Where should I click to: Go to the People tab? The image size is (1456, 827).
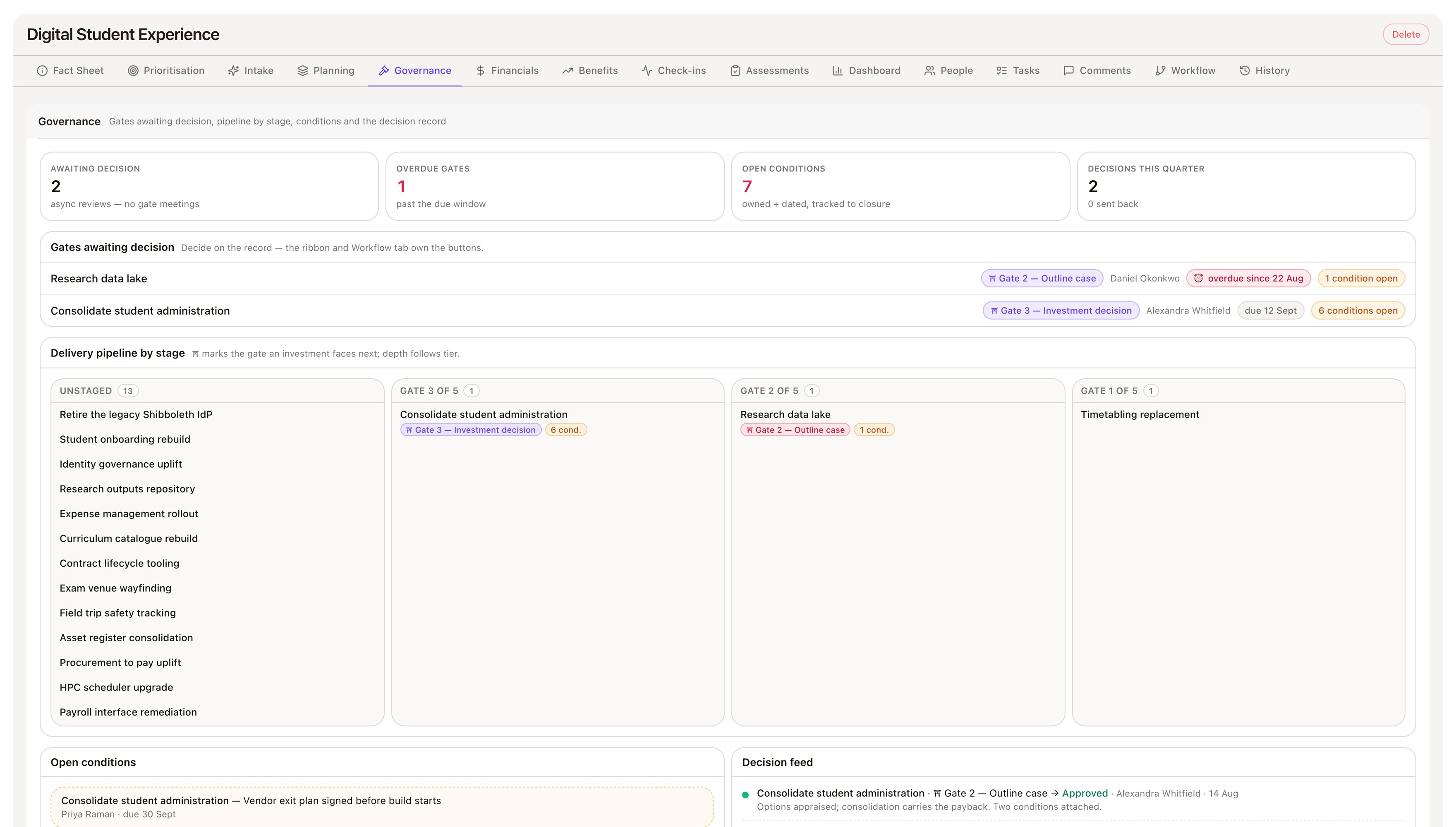tap(949, 70)
